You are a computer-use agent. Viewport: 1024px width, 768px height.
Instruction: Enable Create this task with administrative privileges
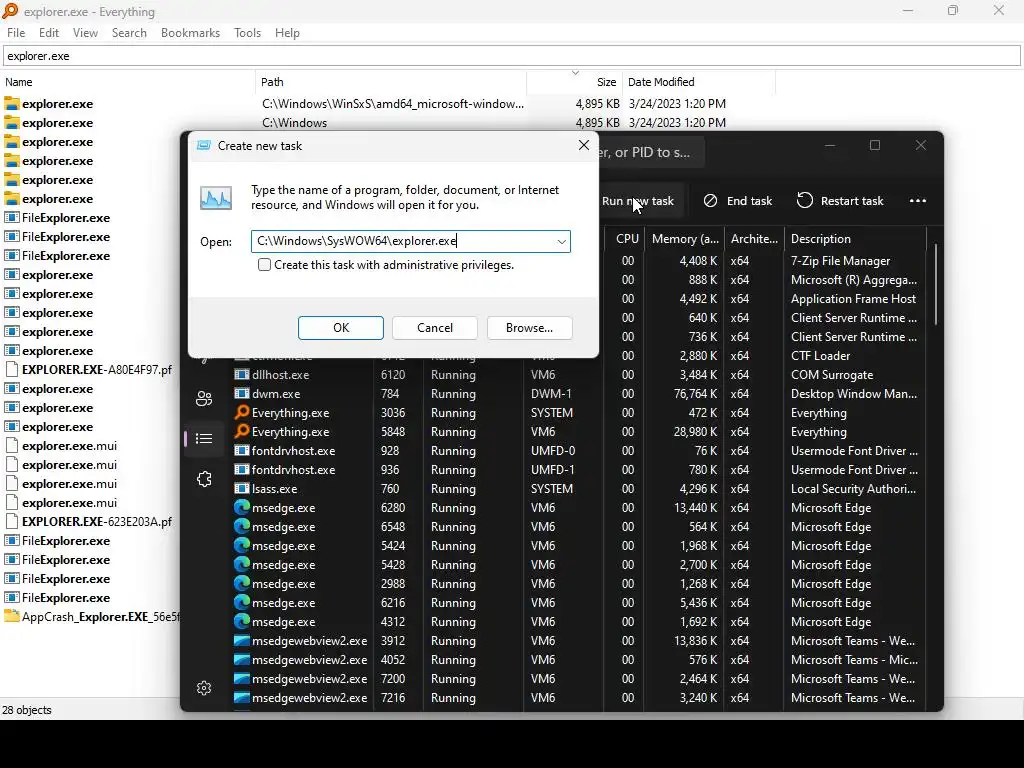pos(264,264)
